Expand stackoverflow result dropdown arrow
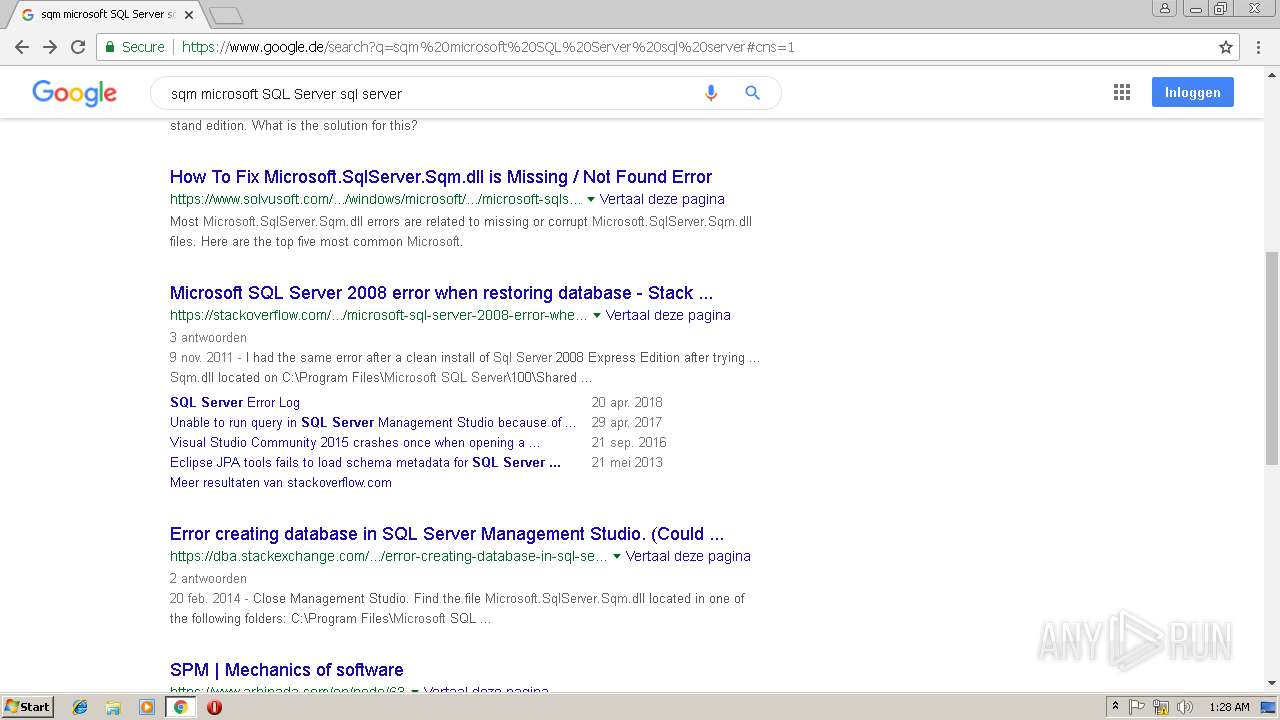Viewport: 1280px width, 720px height. (x=597, y=316)
